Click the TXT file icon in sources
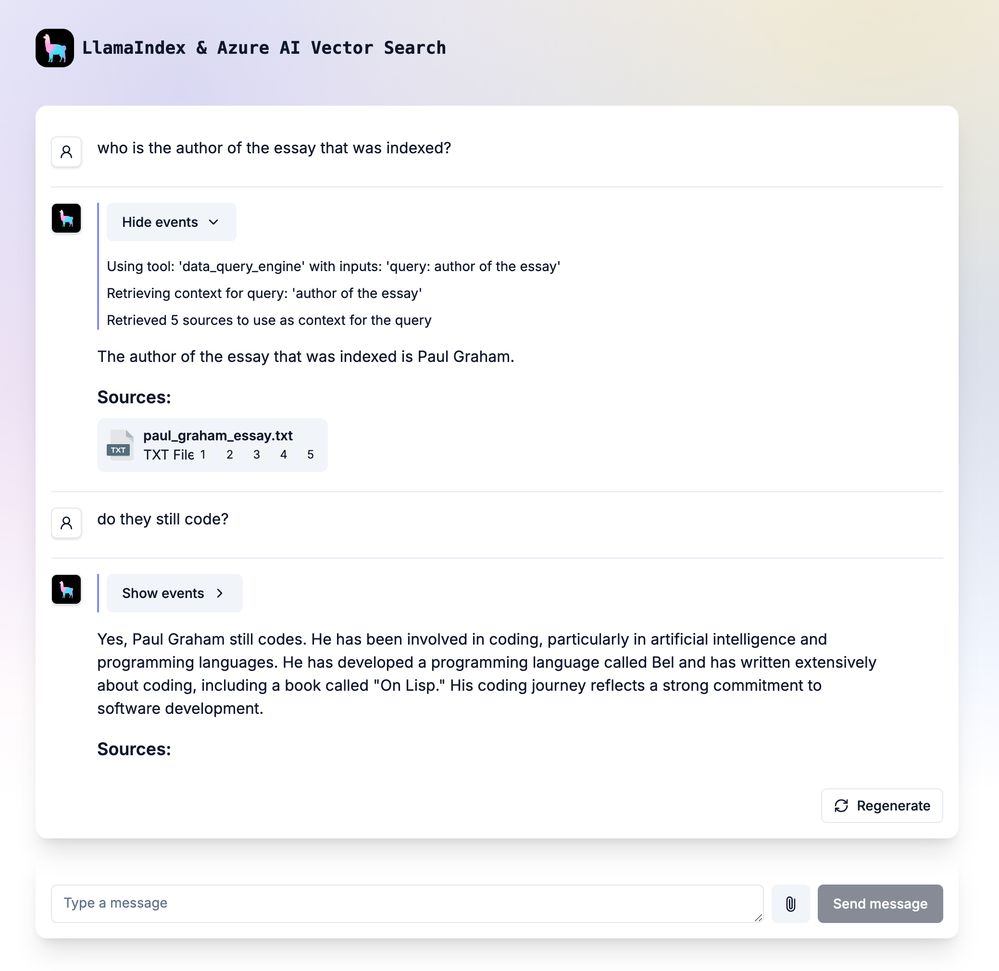 coord(120,445)
